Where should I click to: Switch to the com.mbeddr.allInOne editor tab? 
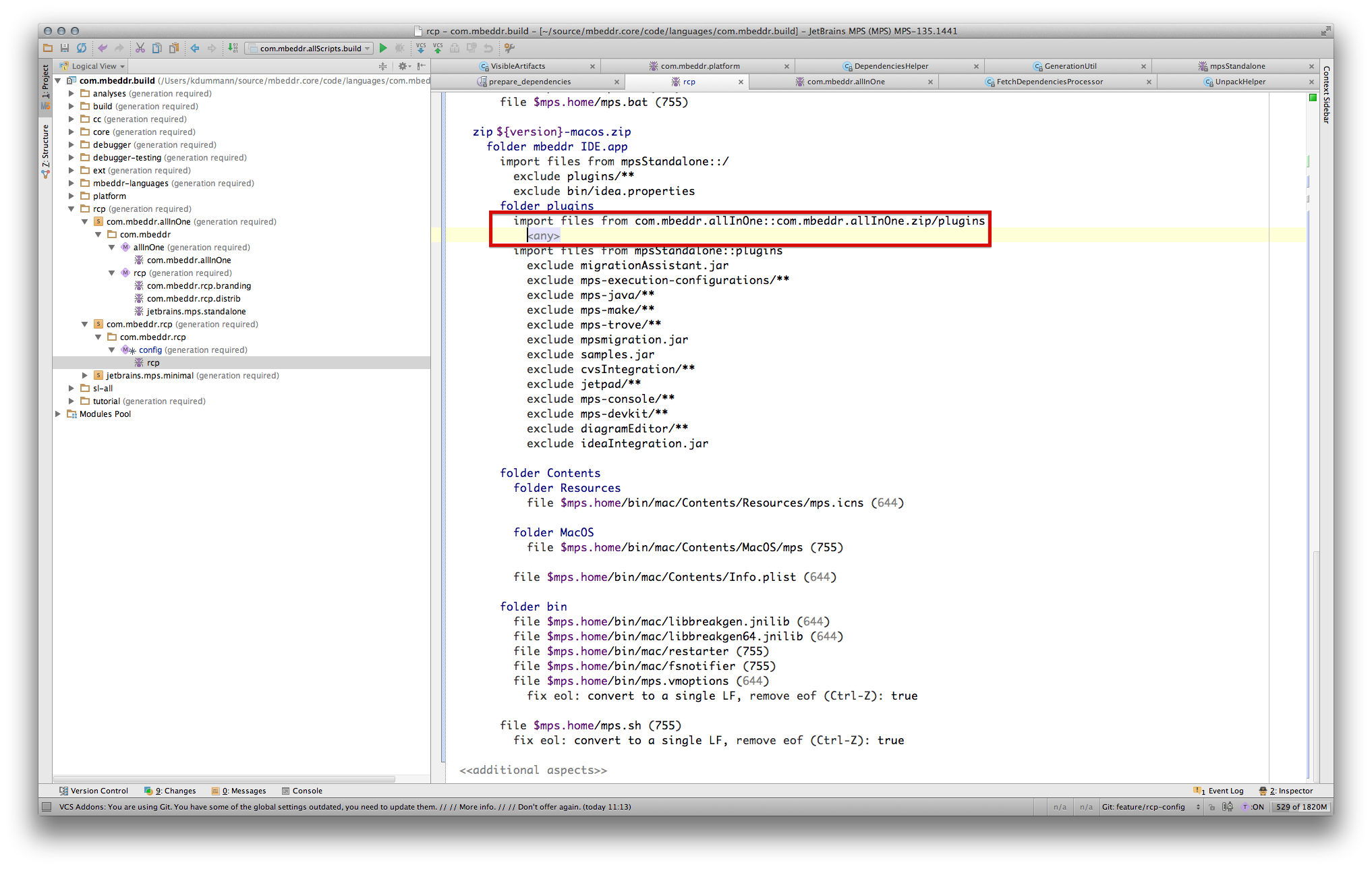click(845, 82)
